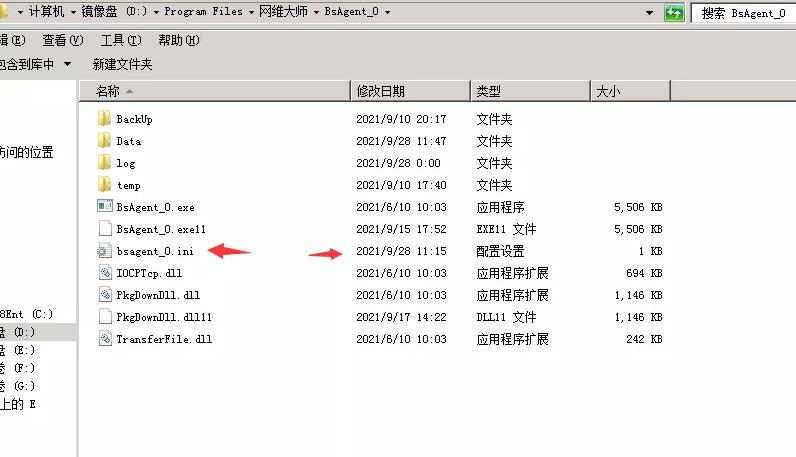Sort by the 修改日期 column header

coord(411,91)
